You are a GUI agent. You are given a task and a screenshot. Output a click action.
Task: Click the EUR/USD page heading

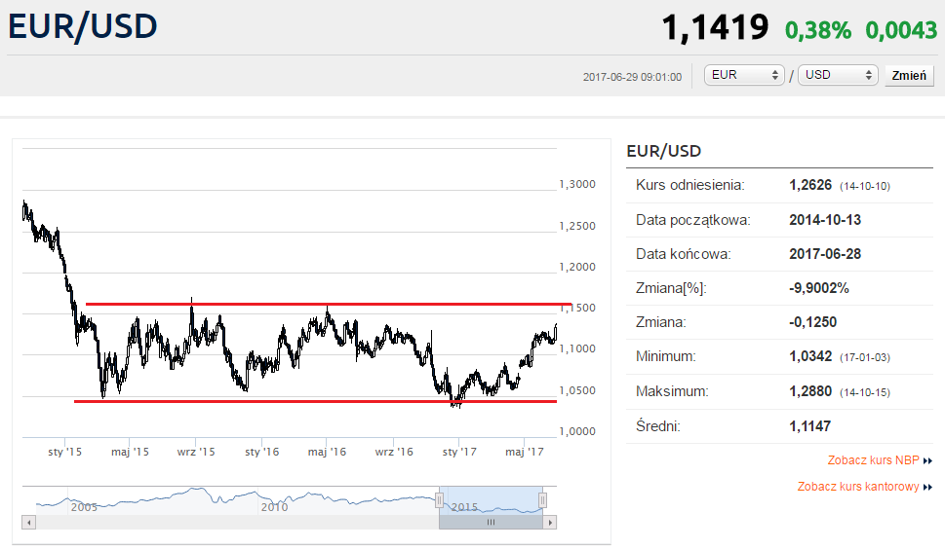tap(83, 27)
